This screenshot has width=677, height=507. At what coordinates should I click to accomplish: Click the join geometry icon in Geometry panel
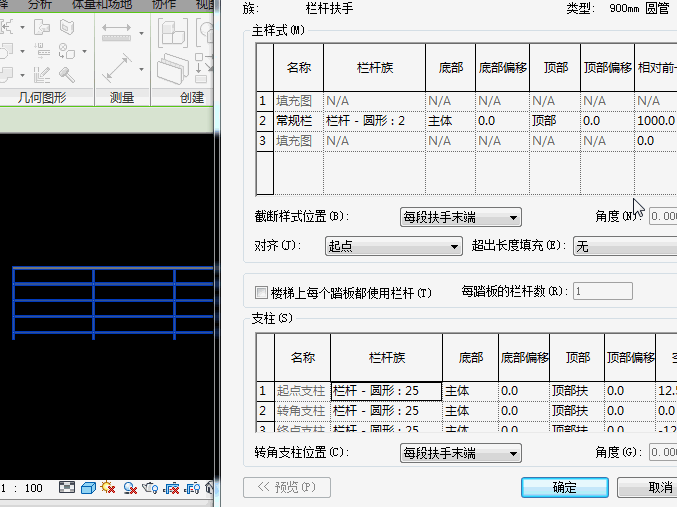coord(6,75)
